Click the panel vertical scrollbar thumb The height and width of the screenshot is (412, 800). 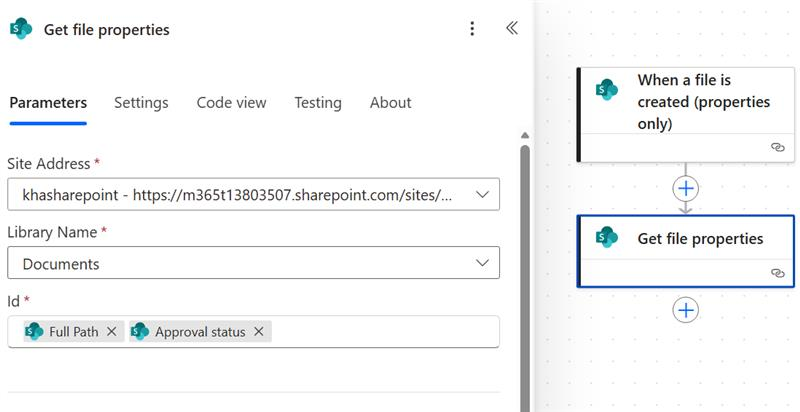click(524, 278)
